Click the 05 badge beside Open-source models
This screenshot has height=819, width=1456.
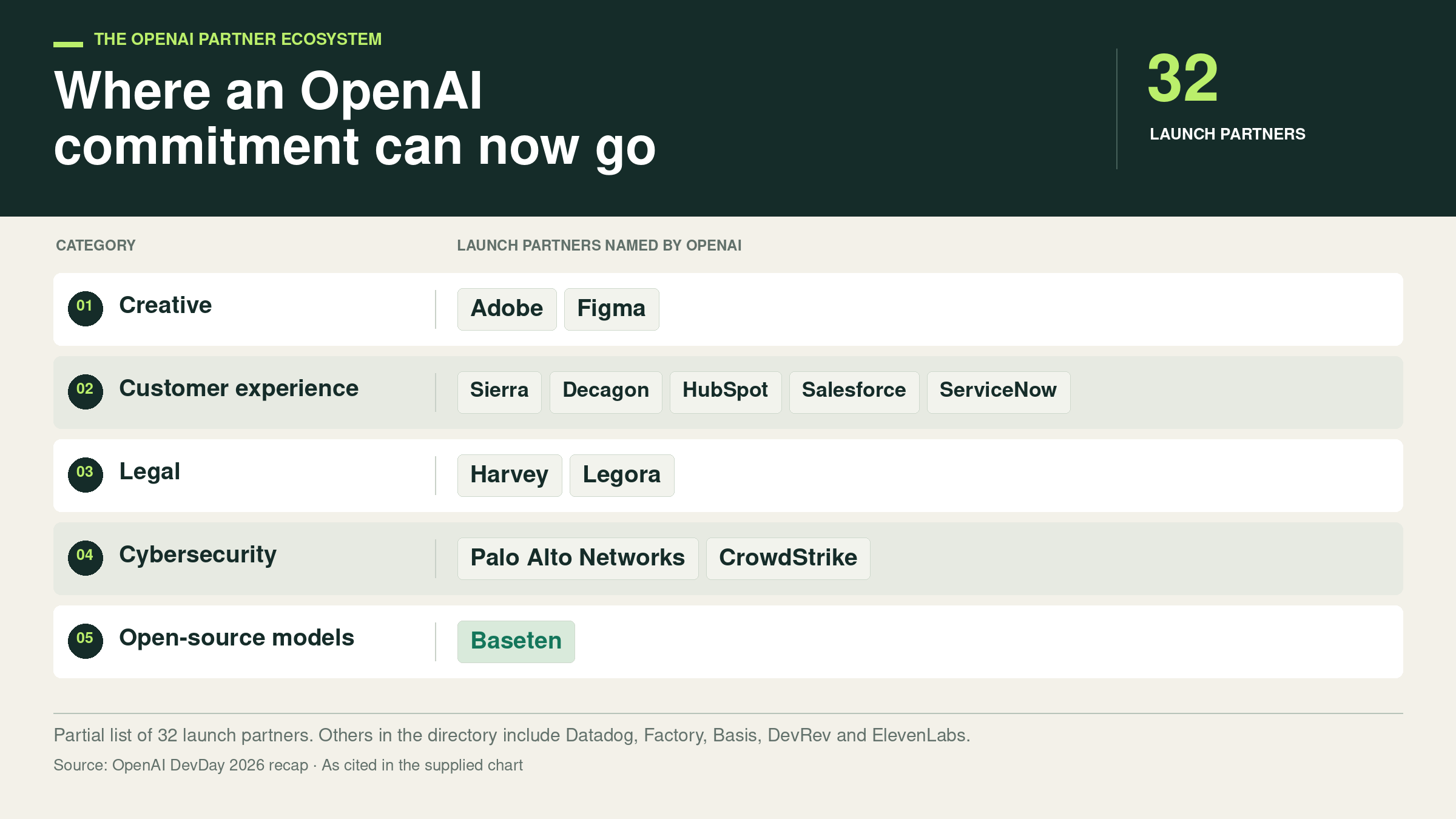coord(85,641)
